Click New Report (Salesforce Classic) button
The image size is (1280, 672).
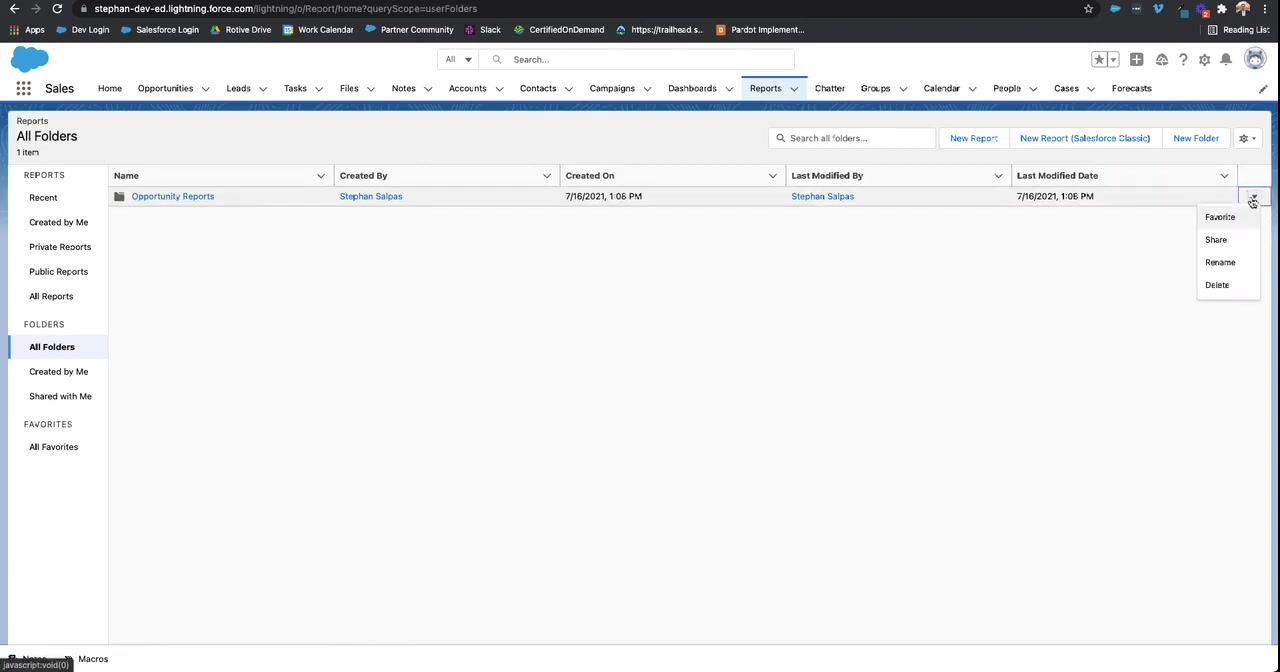click(x=1085, y=138)
